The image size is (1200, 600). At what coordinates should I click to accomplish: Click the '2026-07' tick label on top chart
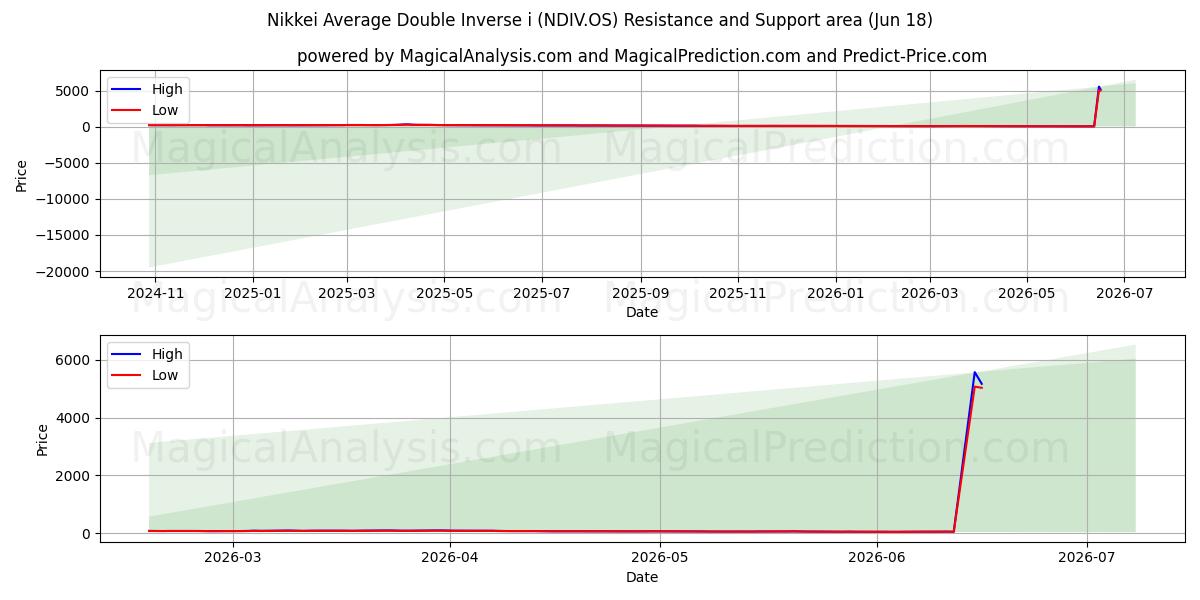[1124, 295]
